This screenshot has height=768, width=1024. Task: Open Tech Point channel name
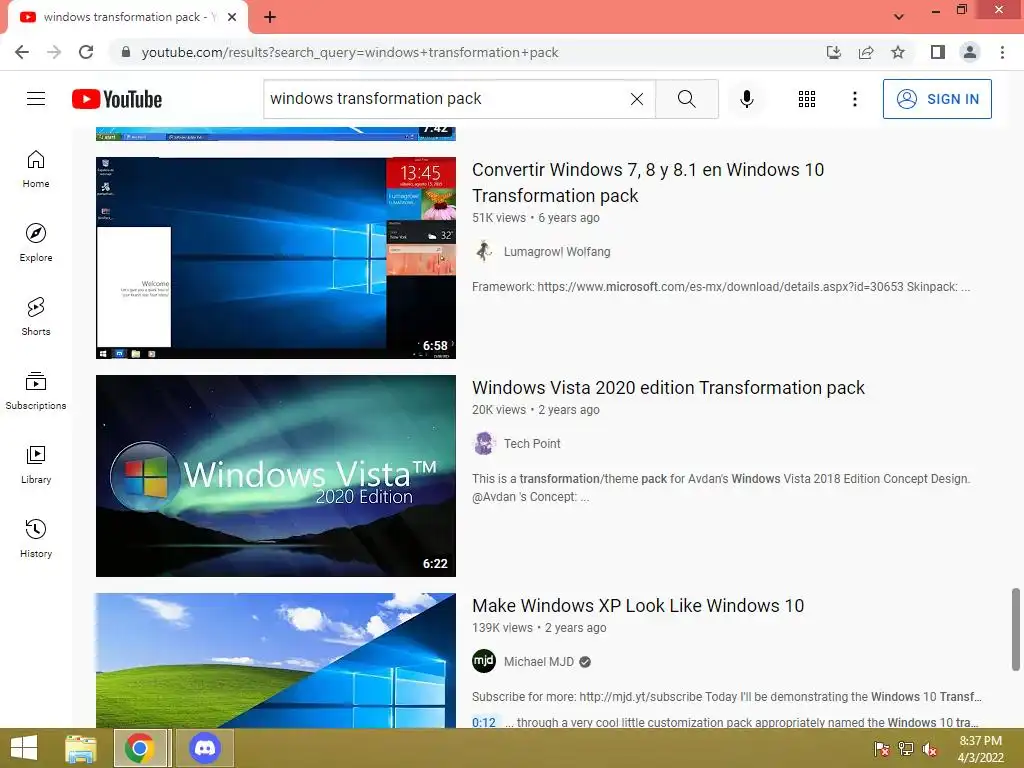(532, 443)
